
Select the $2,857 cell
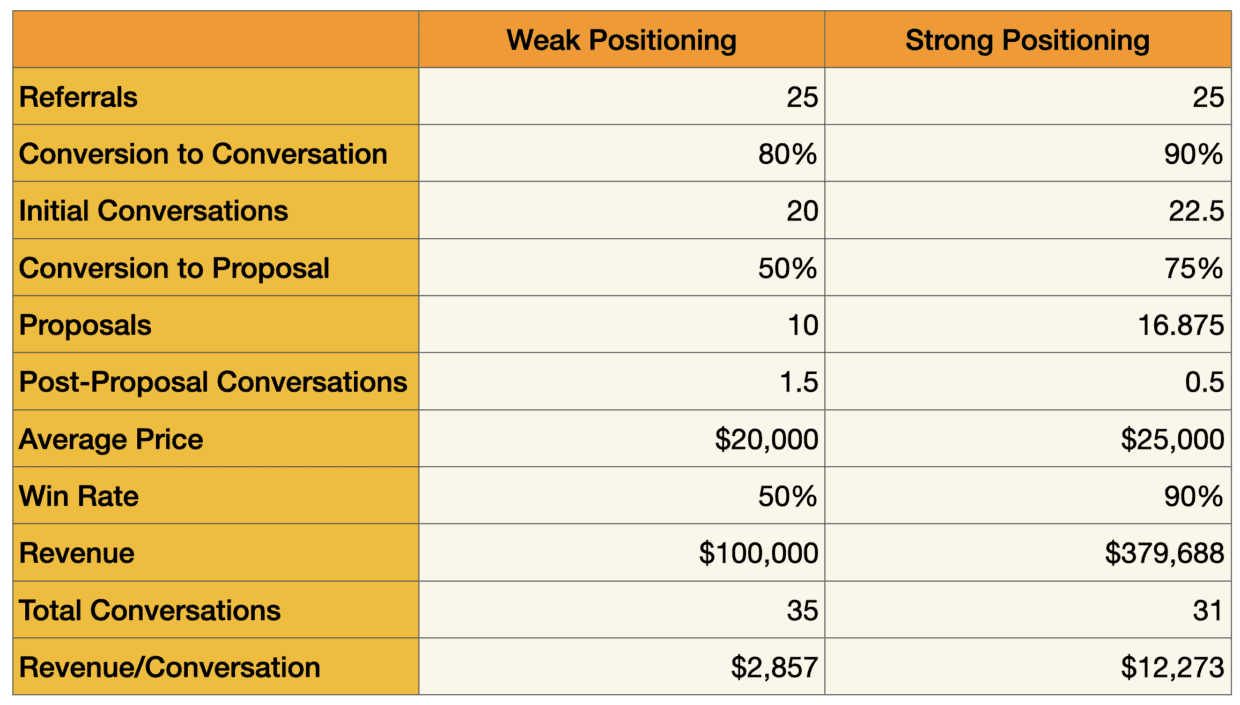(x=622, y=667)
